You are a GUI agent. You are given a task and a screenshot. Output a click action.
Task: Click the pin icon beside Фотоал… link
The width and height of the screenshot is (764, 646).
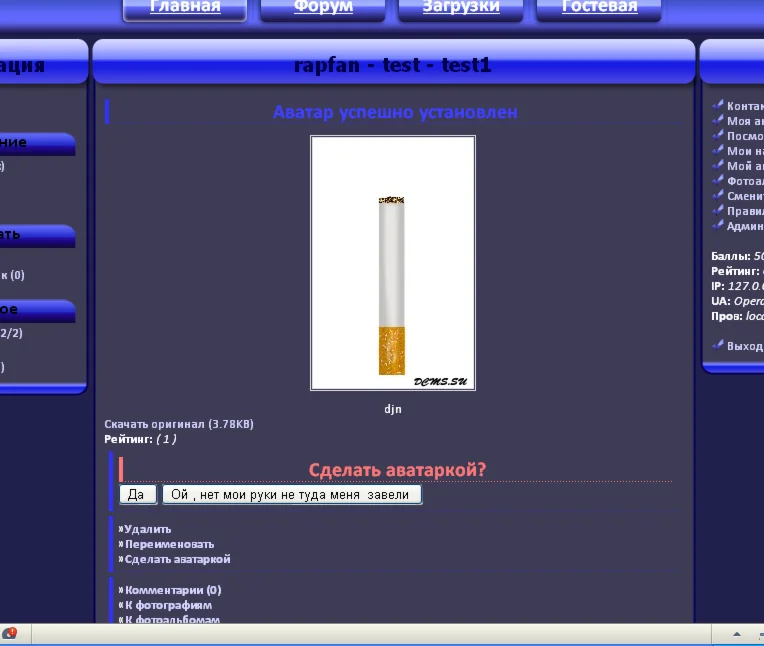coord(718,180)
